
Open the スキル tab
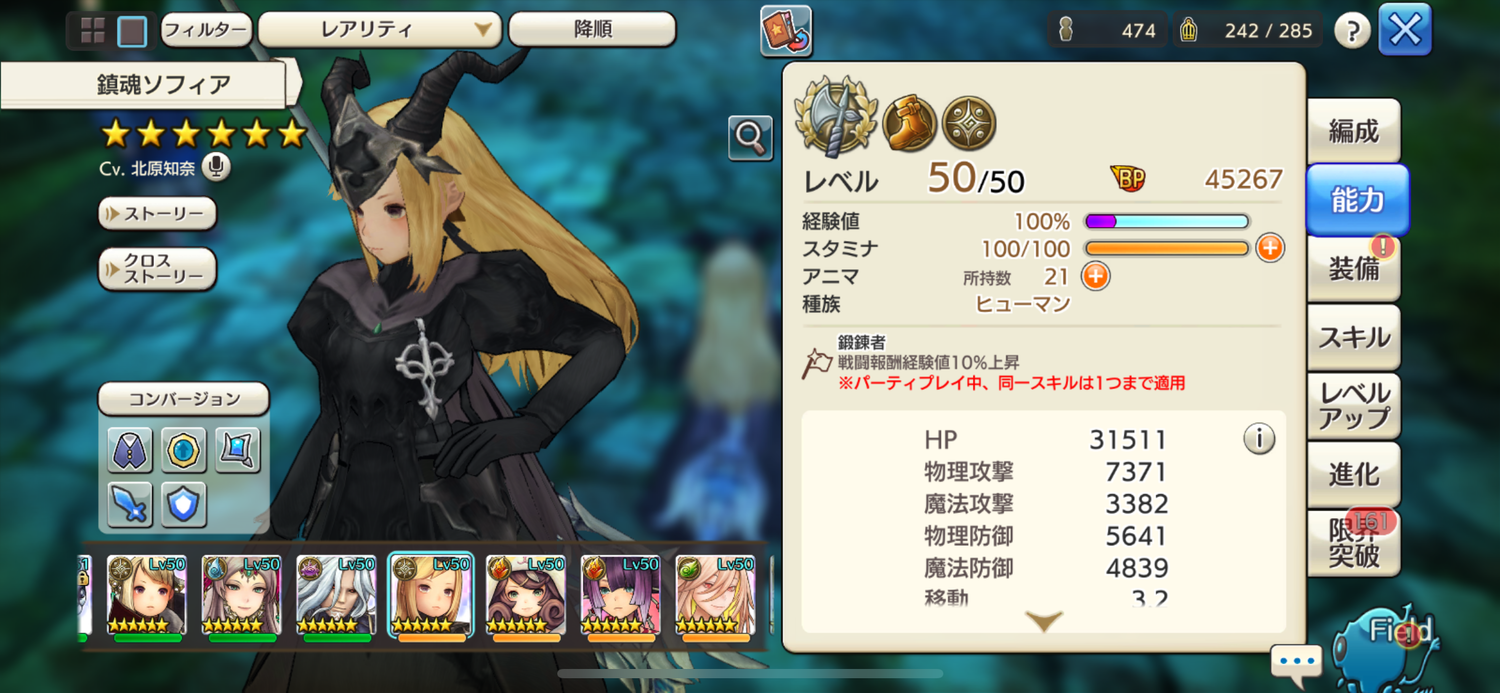click(1354, 337)
